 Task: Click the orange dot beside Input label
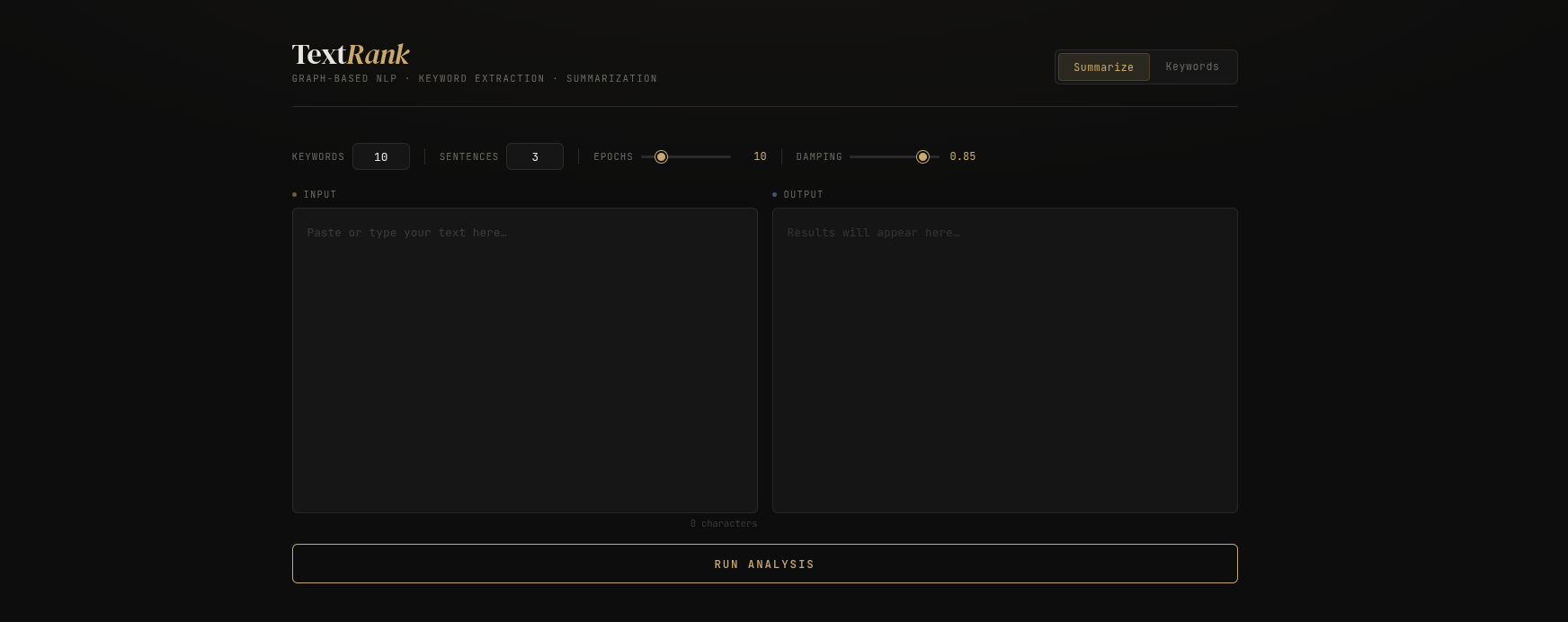click(295, 194)
